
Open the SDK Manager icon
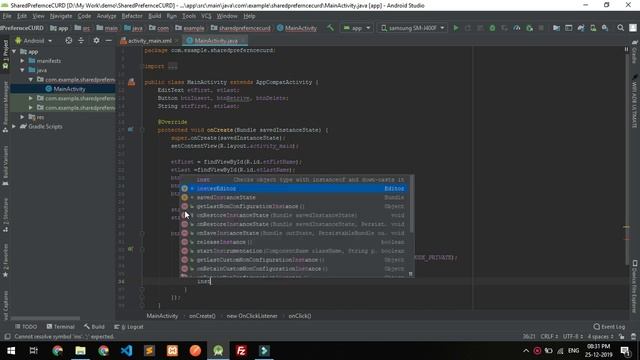tap(605, 28)
